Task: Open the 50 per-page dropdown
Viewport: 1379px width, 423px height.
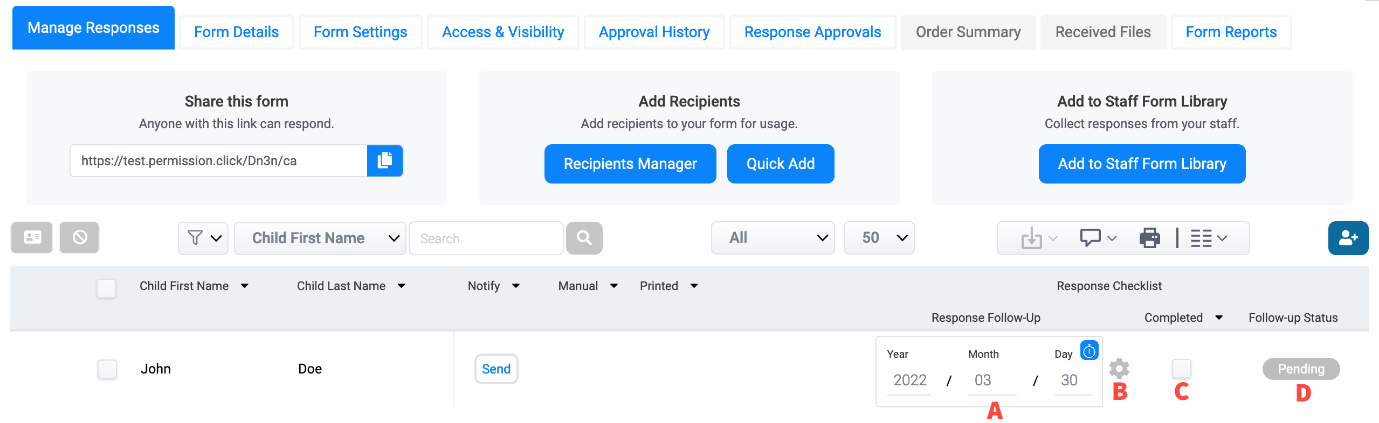Action: 879,238
